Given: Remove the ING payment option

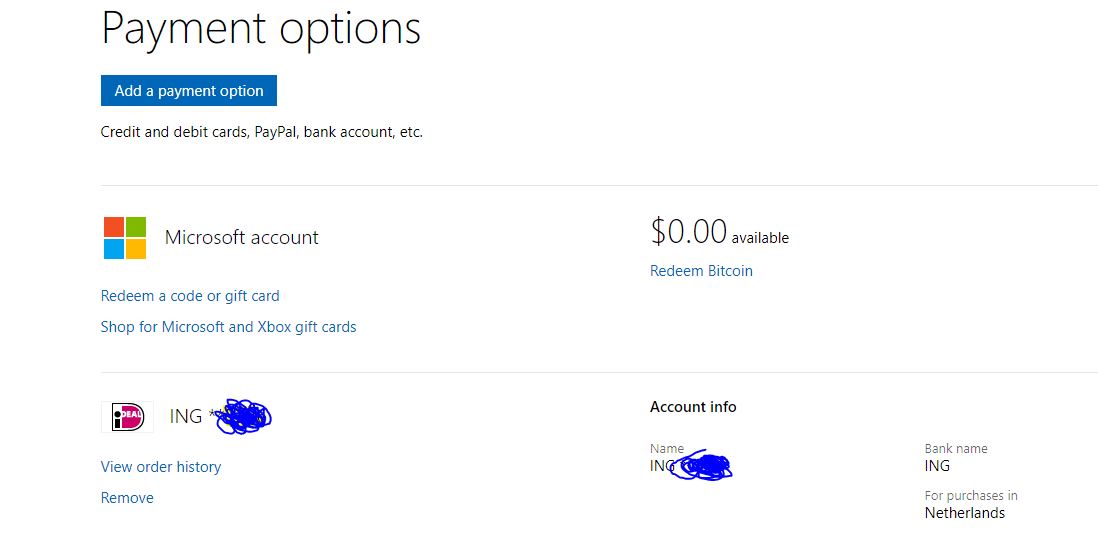Looking at the screenshot, I should (127, 498).
